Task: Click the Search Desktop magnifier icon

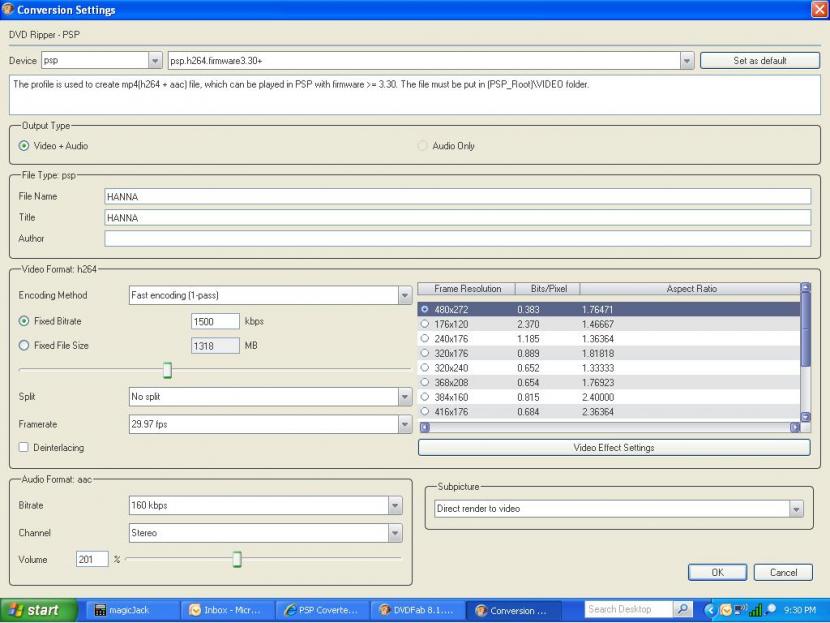Action: click(684, 609)
